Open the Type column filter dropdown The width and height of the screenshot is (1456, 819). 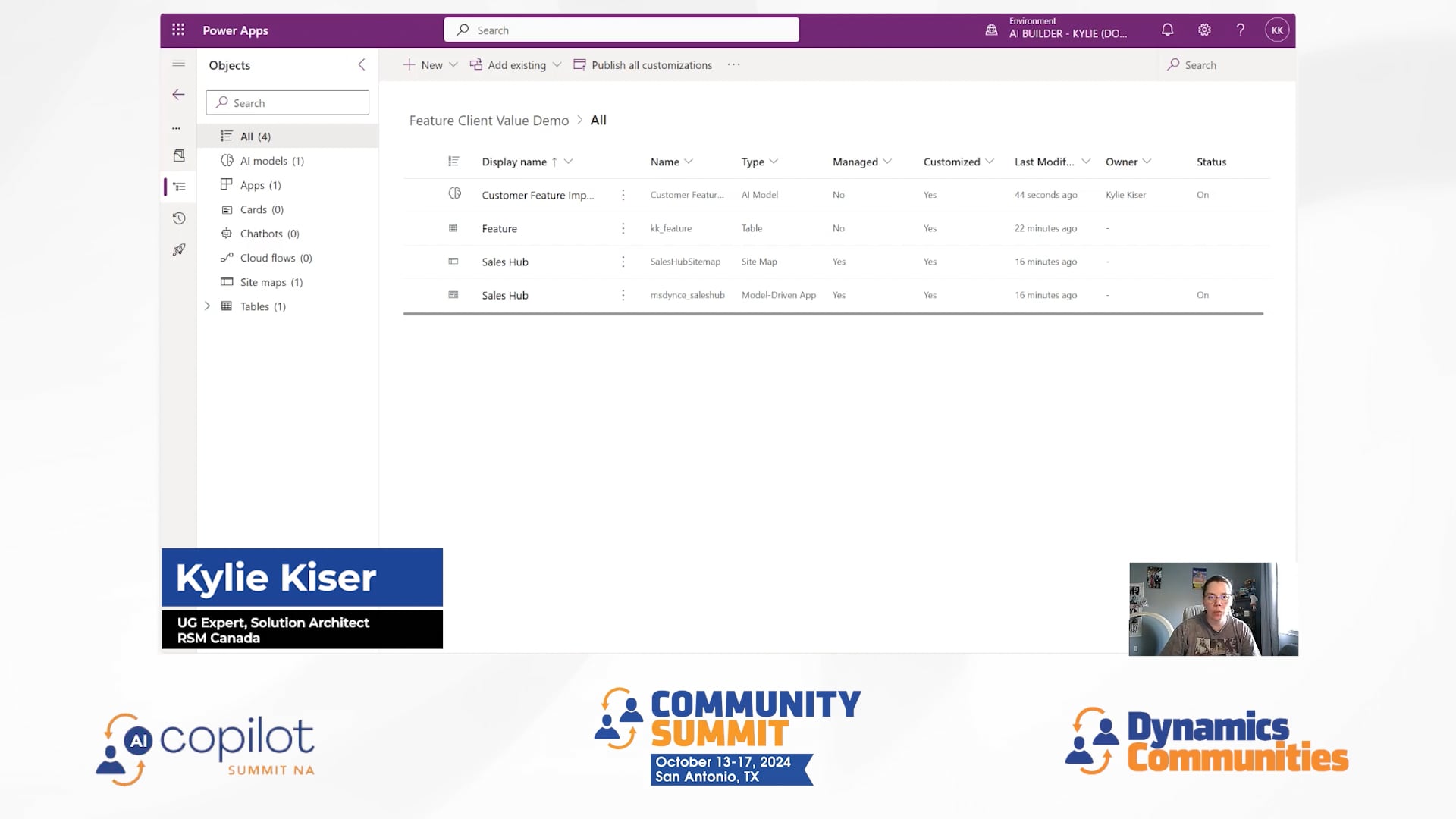point(773,162)
